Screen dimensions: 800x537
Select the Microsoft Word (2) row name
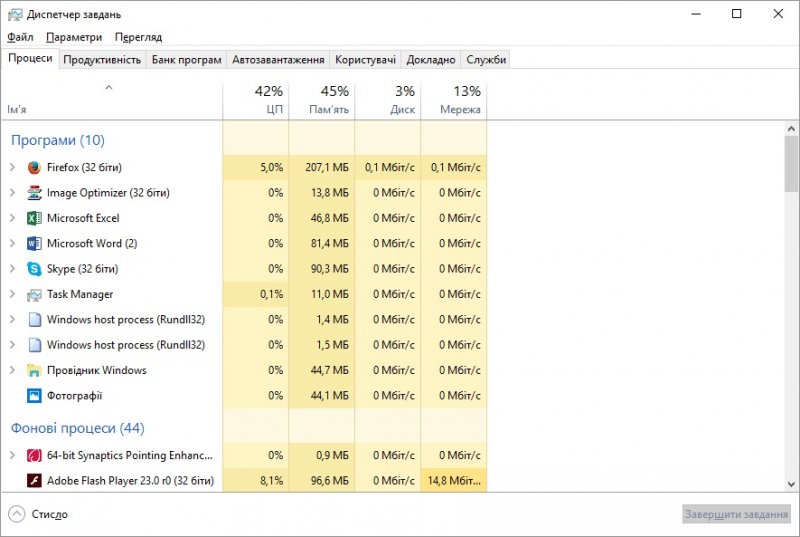pos(92,243)
